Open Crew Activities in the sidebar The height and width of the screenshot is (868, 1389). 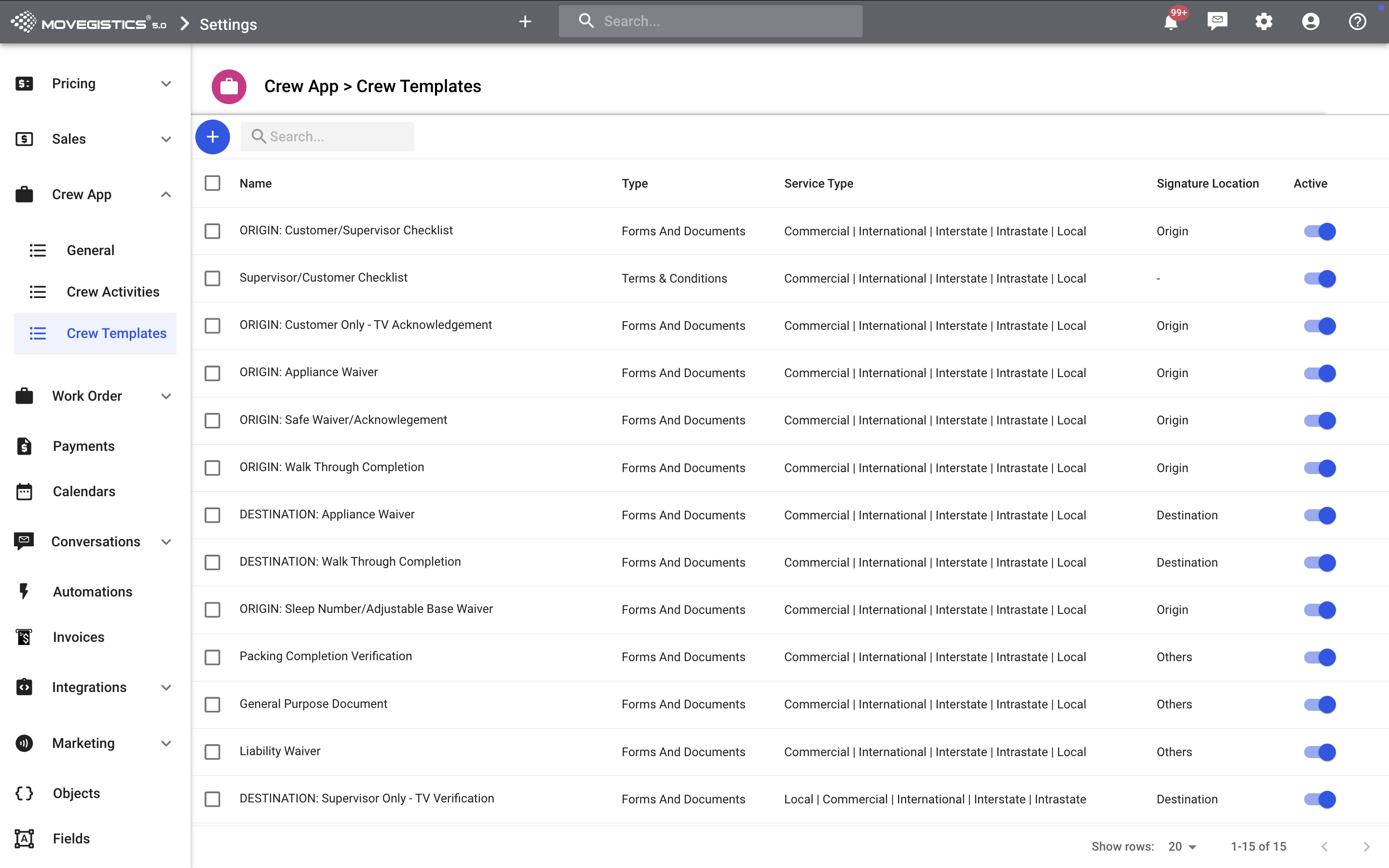click(x=112, y=292)
